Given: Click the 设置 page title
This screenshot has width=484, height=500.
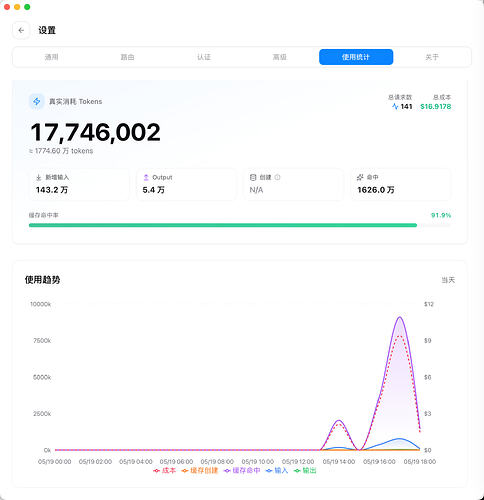Looking at the screenshot, I should (x=47, y=30).
